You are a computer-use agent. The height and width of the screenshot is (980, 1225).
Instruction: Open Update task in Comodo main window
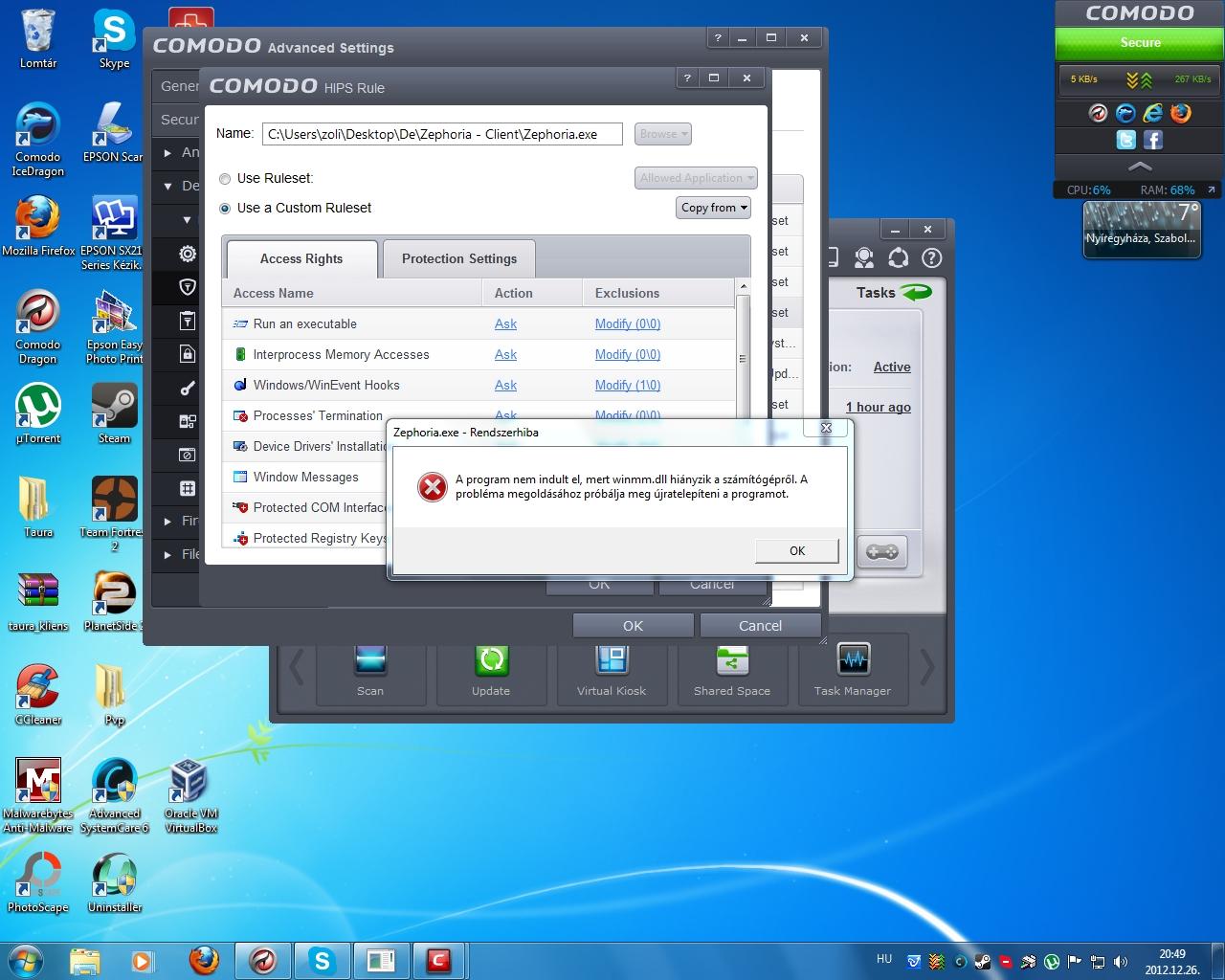pyautogui.click(x=491, y=674)
